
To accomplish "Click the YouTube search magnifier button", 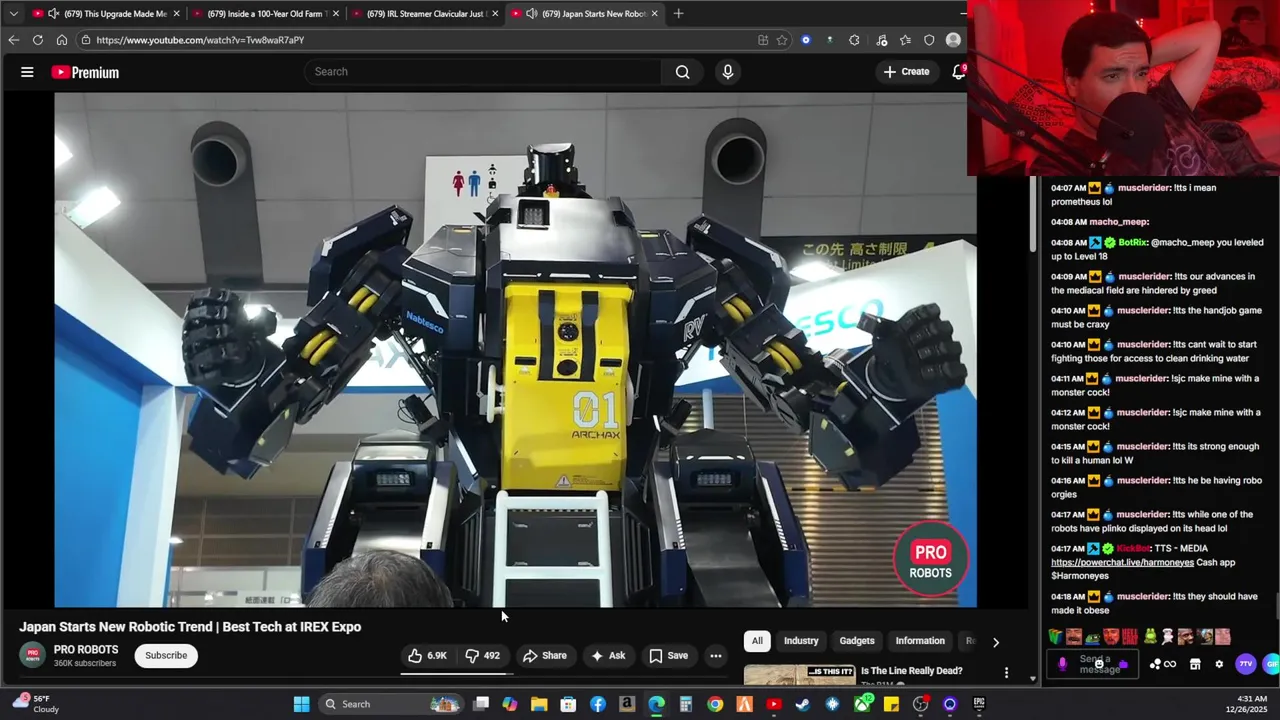I will click(x=682, y=72).
